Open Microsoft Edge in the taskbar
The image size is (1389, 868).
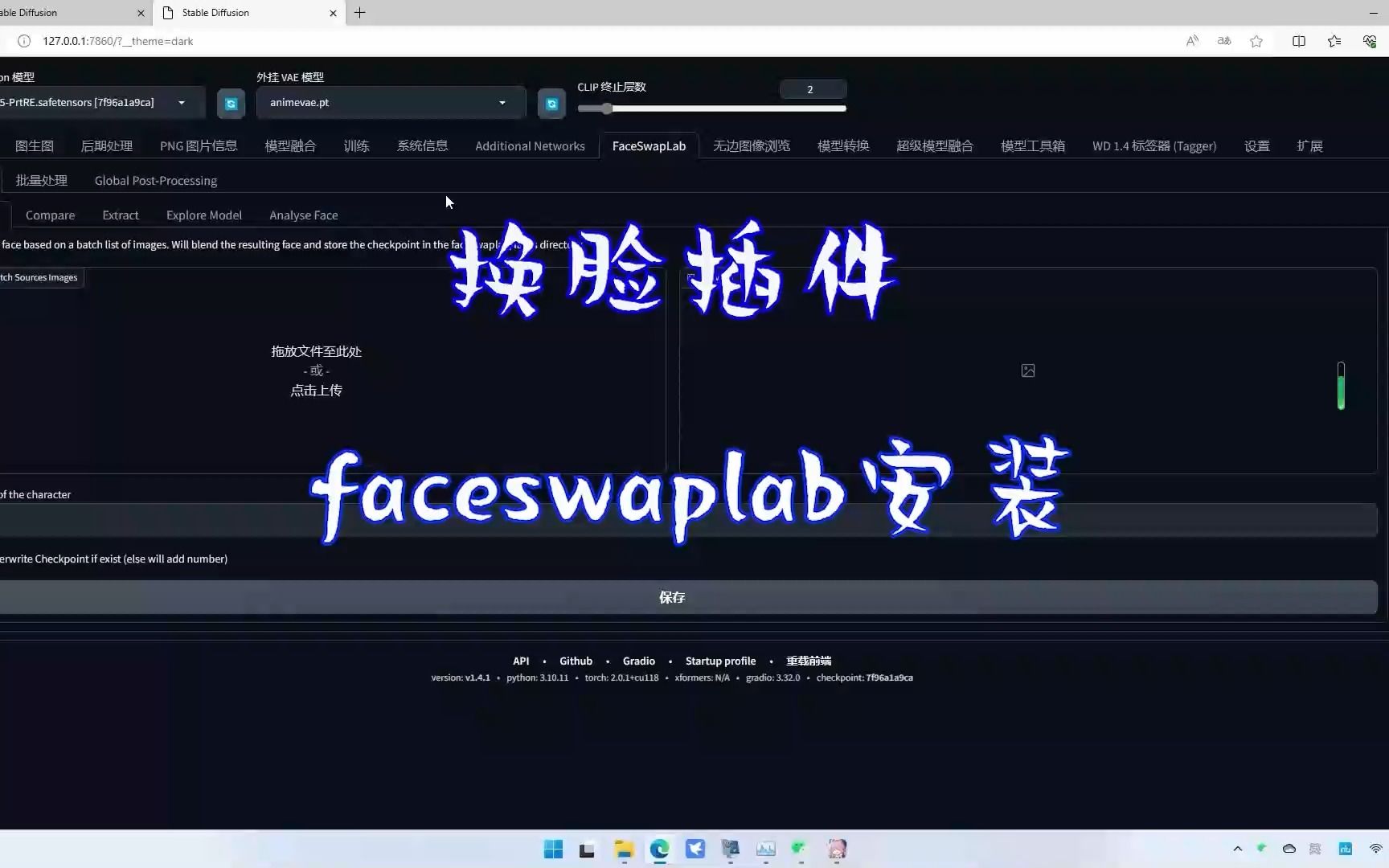(659, 849)
